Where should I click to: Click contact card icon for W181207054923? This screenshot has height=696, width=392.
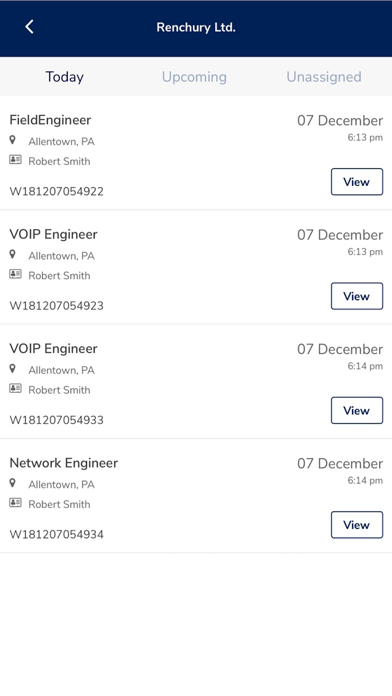[x=16, y=274]
